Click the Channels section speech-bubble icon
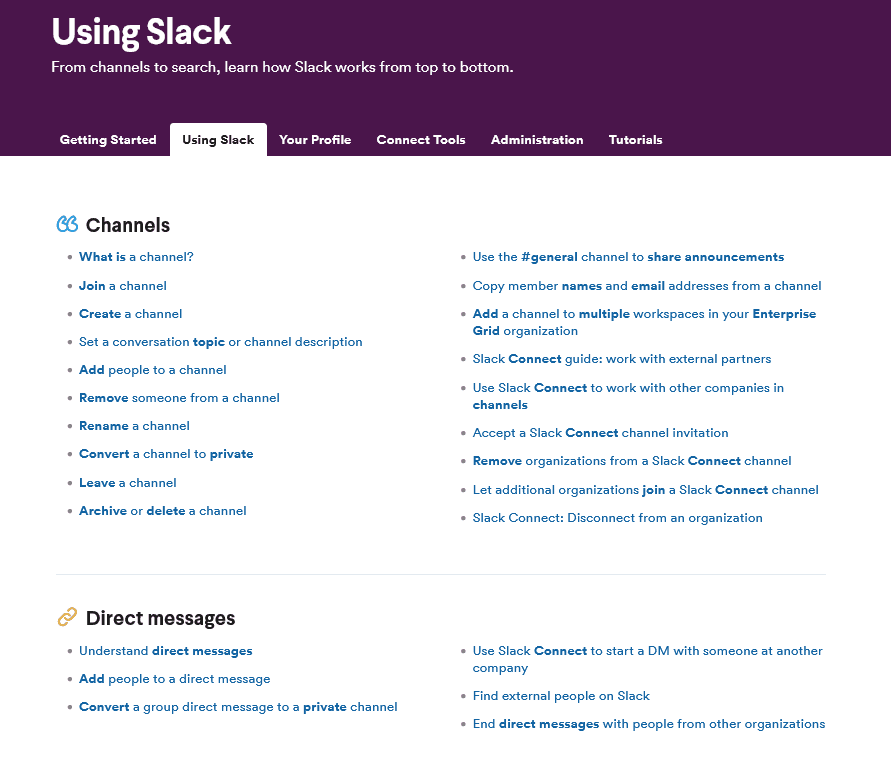The height and width of the screenshot is (758, 891). click(x=67, y=225)
